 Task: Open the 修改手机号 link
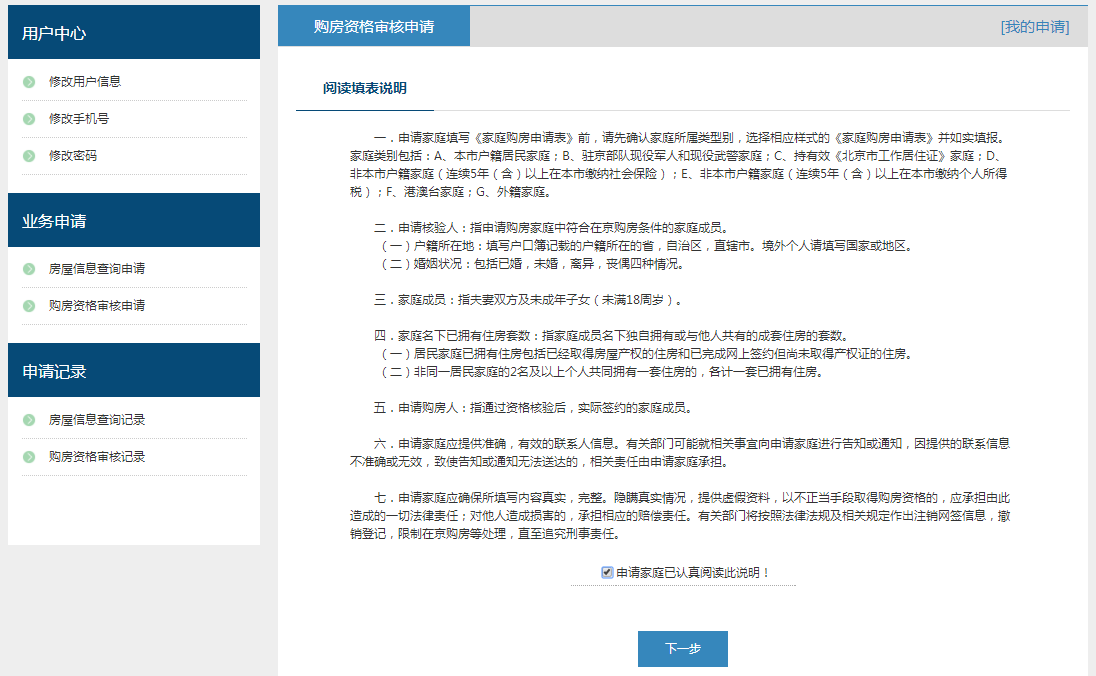click(79, 119)
